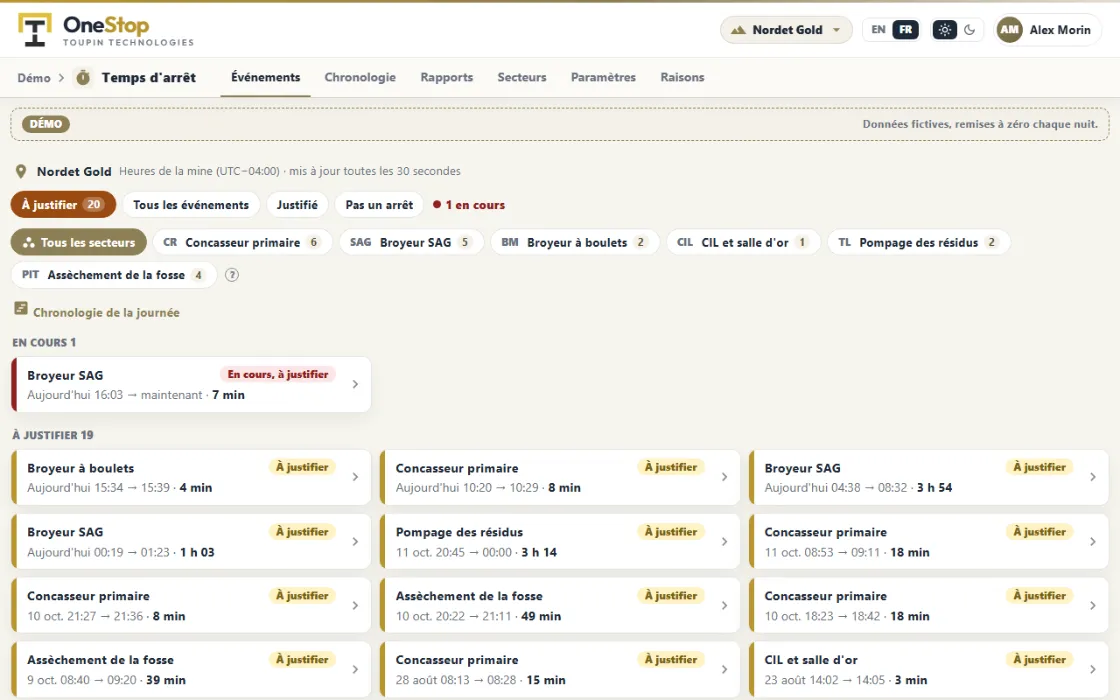
Task: Open the Secteurs tab
Action: tap(521, 77)
